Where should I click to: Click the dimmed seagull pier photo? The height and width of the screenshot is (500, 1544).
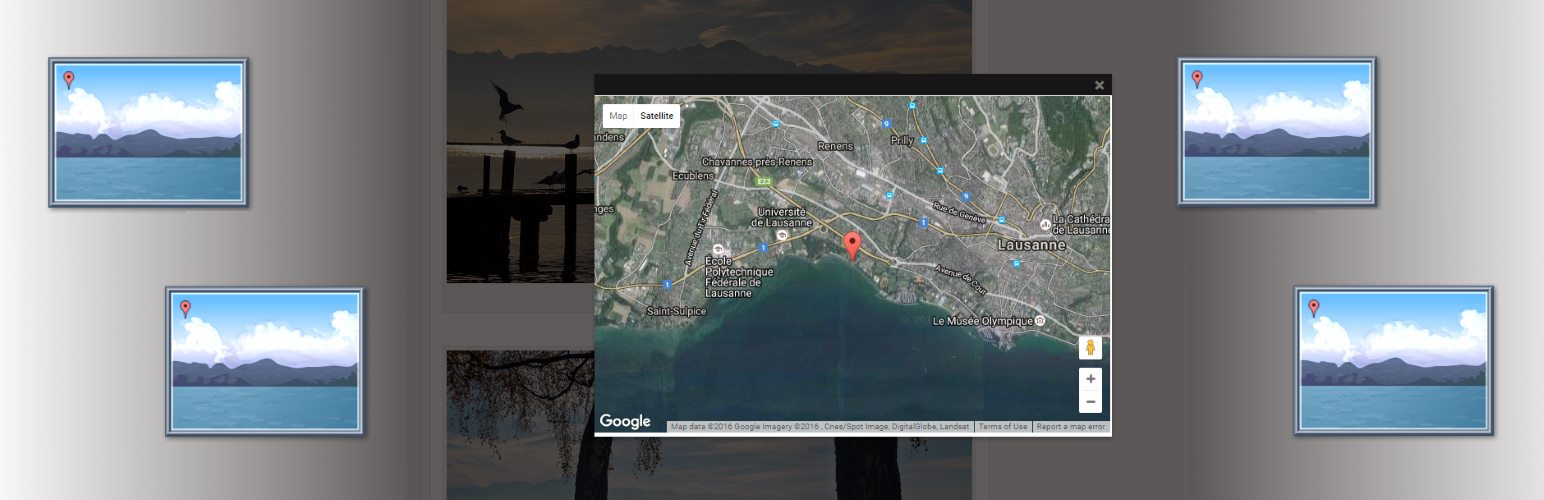click(520, 150)
